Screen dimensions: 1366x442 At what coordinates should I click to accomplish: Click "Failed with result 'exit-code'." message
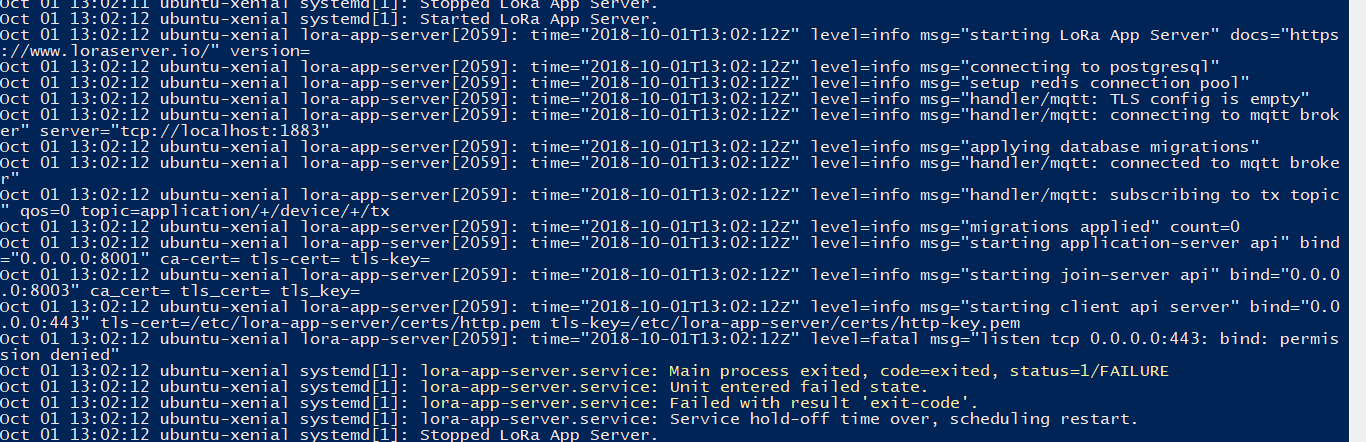click(x=823, y=403)
